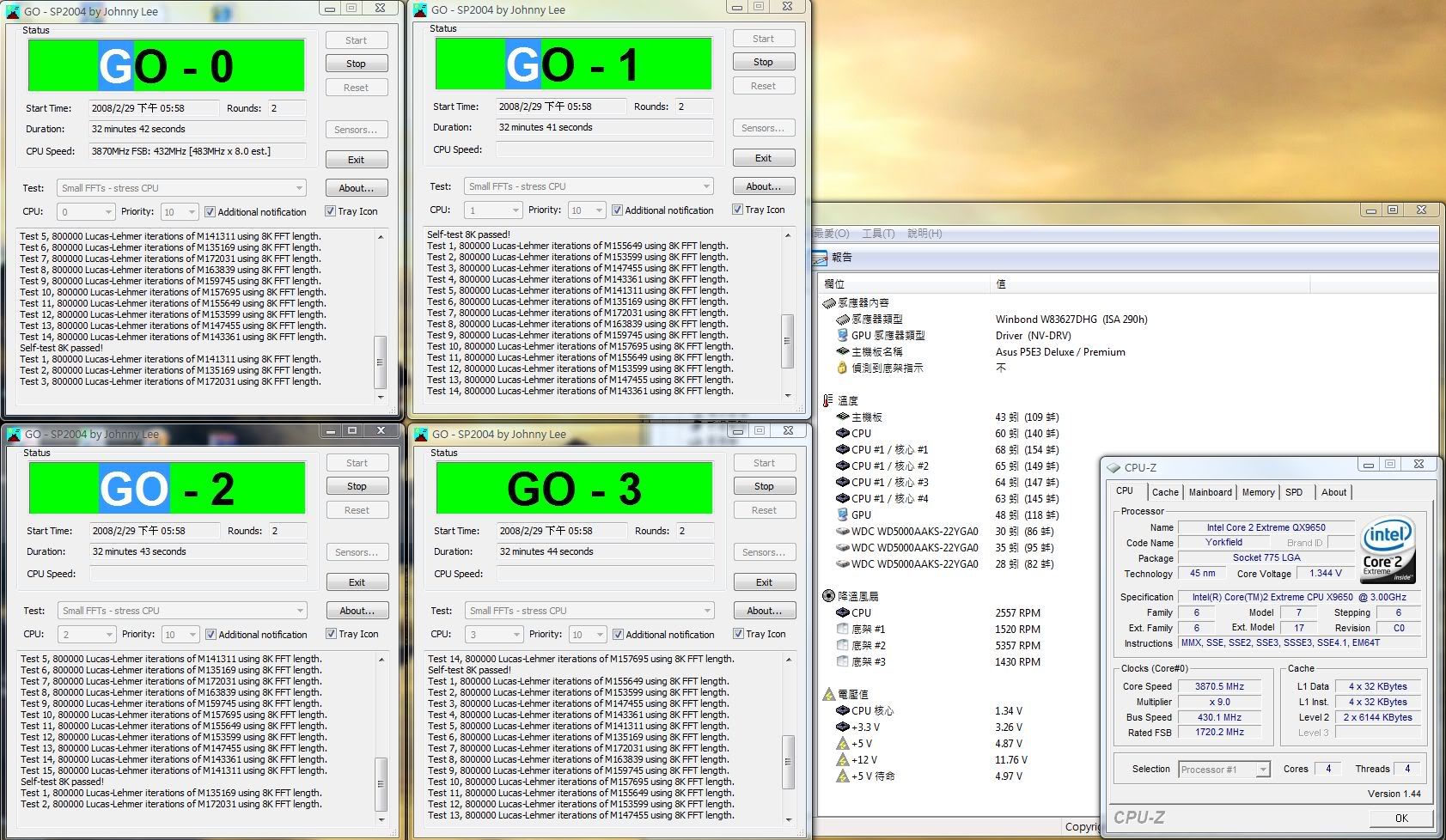Open the Processor #1 selection dropdown in CPU-Z

coord(1224,770)
